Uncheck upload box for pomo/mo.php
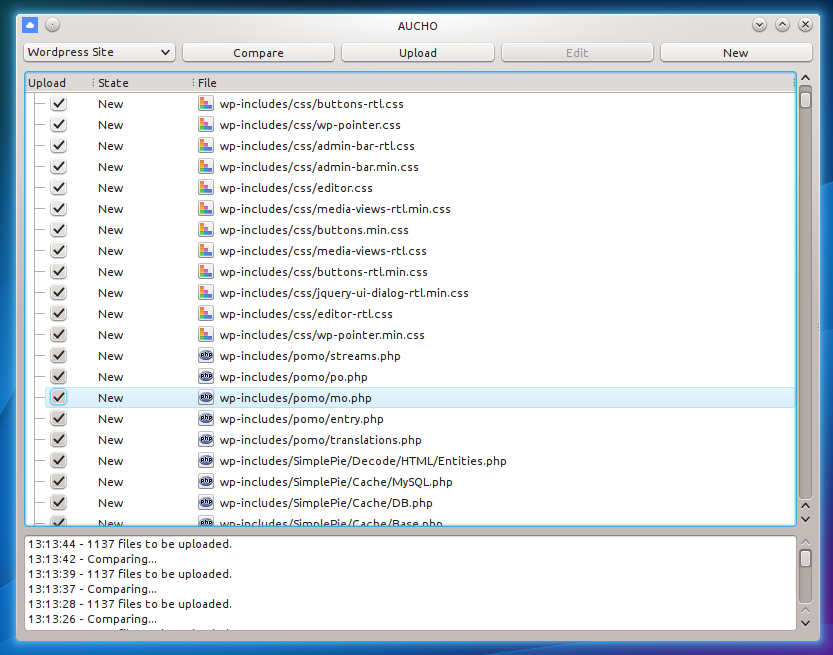Screen dimensions: 833x655 click(58, 397)
